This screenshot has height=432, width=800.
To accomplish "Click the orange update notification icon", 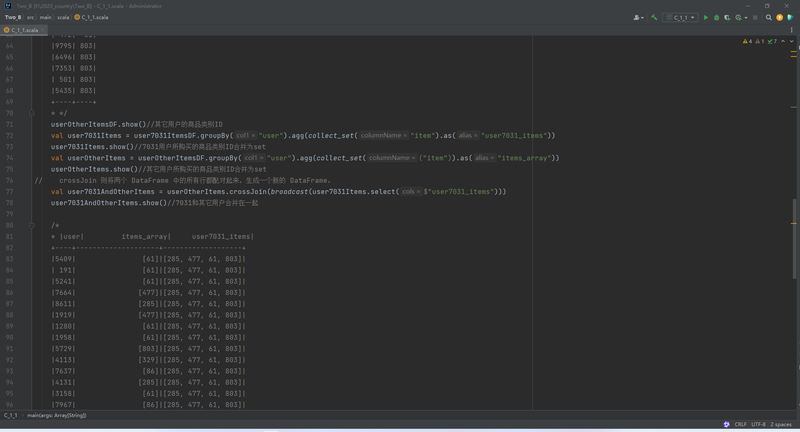I will (x=780, y=17).
